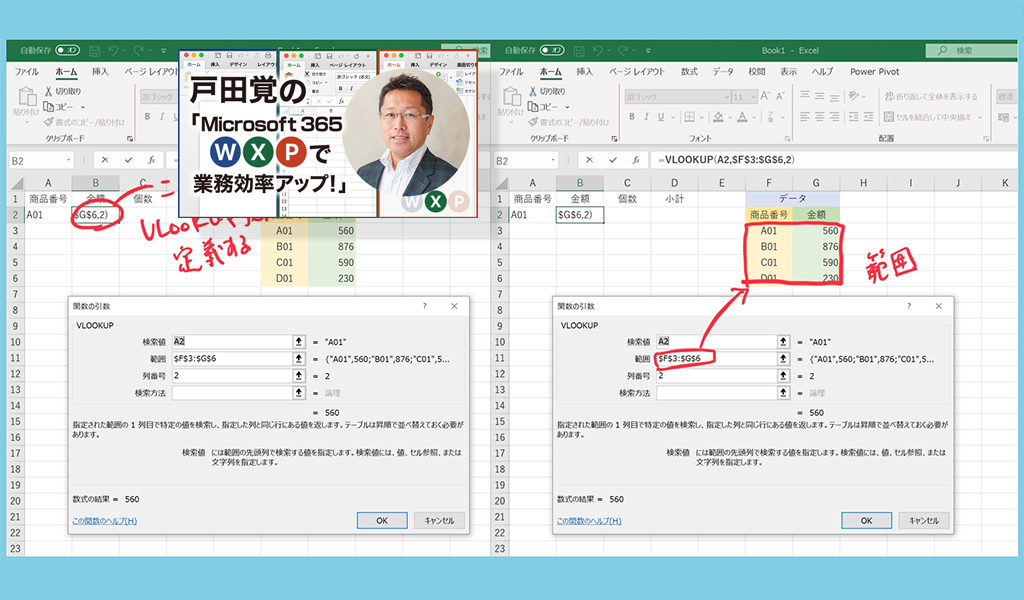The image size is (1024, 600).
Task: Click Borders icon in right Excel window
Action: 689,117
